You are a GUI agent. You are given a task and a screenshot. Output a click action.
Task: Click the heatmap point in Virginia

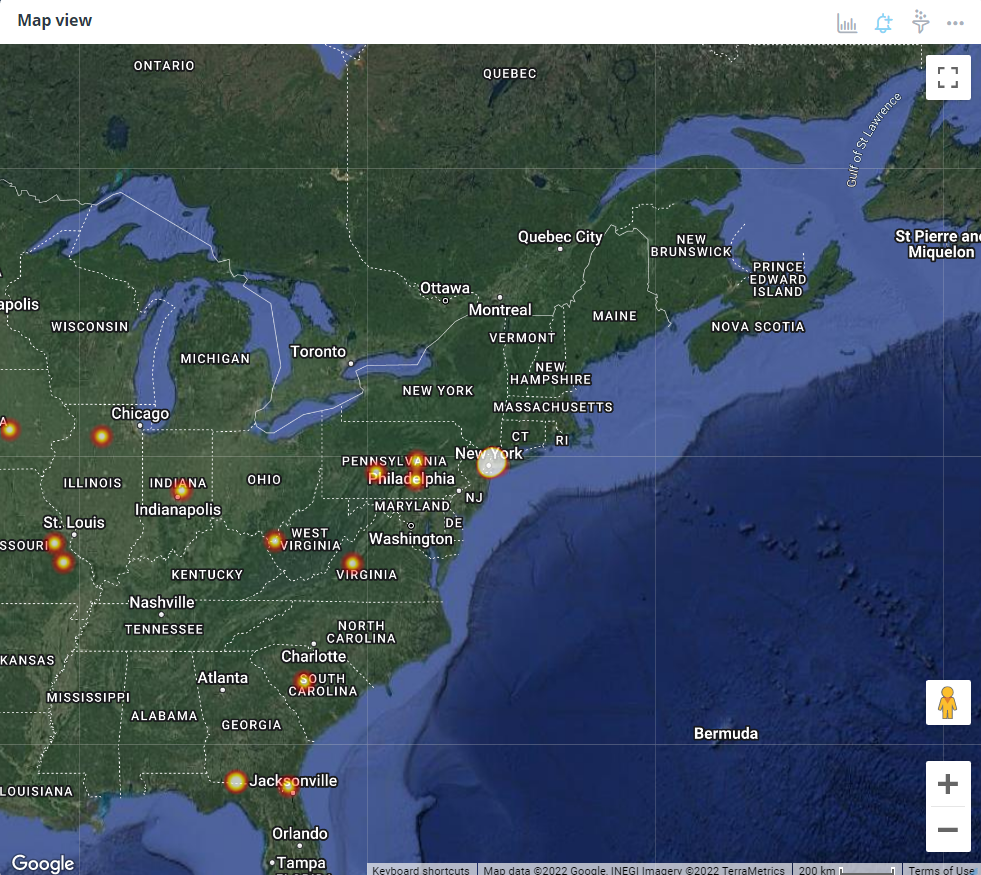(x=352, y=563)
